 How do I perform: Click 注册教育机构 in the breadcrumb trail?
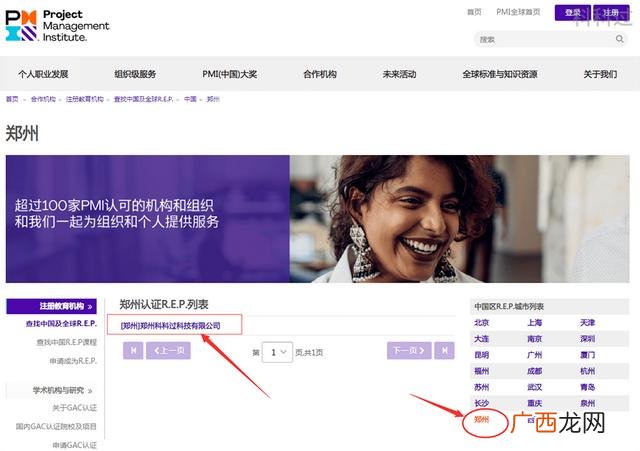coord(84,99)
